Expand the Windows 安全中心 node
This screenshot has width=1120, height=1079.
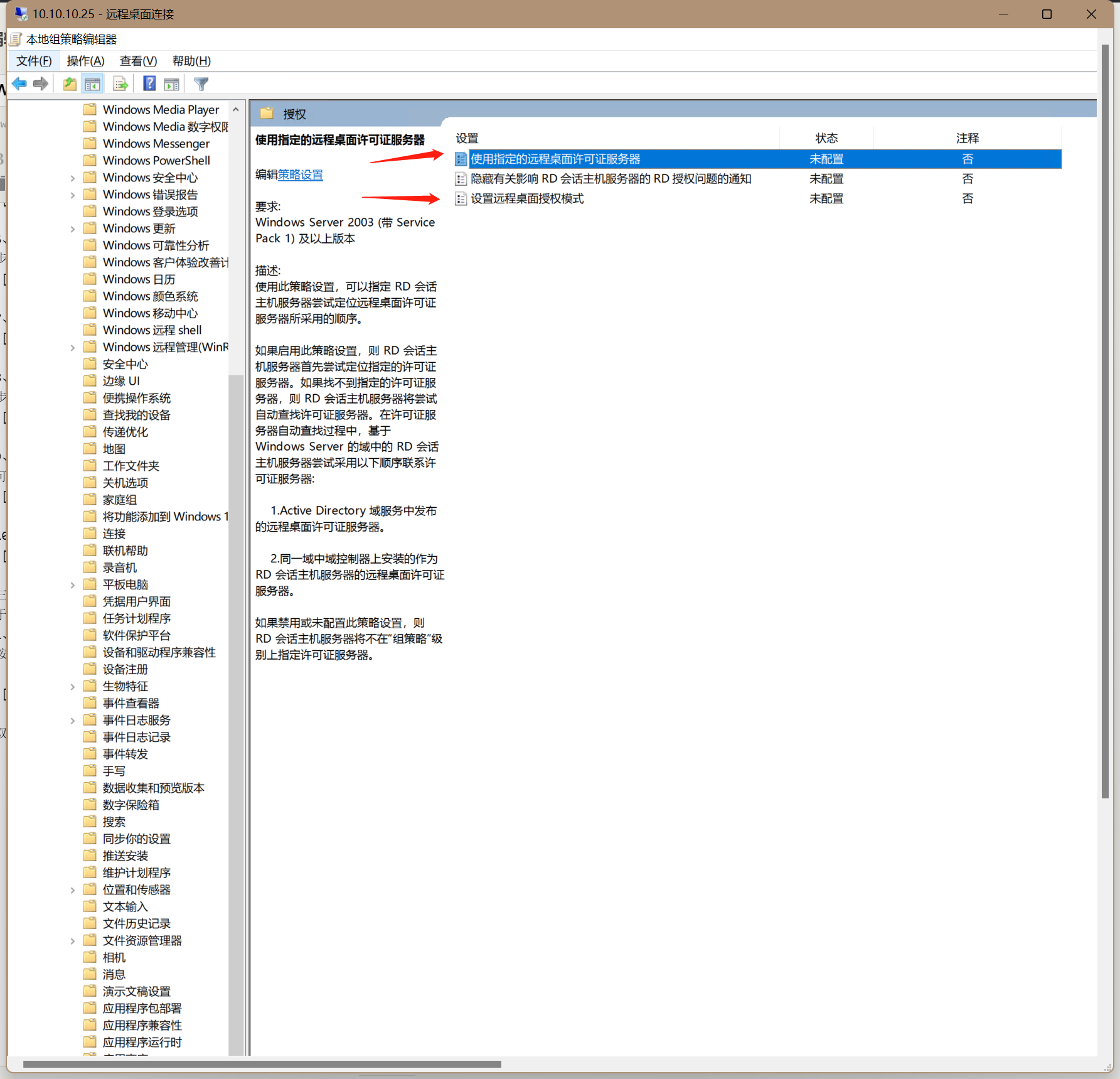click(73, 178)
